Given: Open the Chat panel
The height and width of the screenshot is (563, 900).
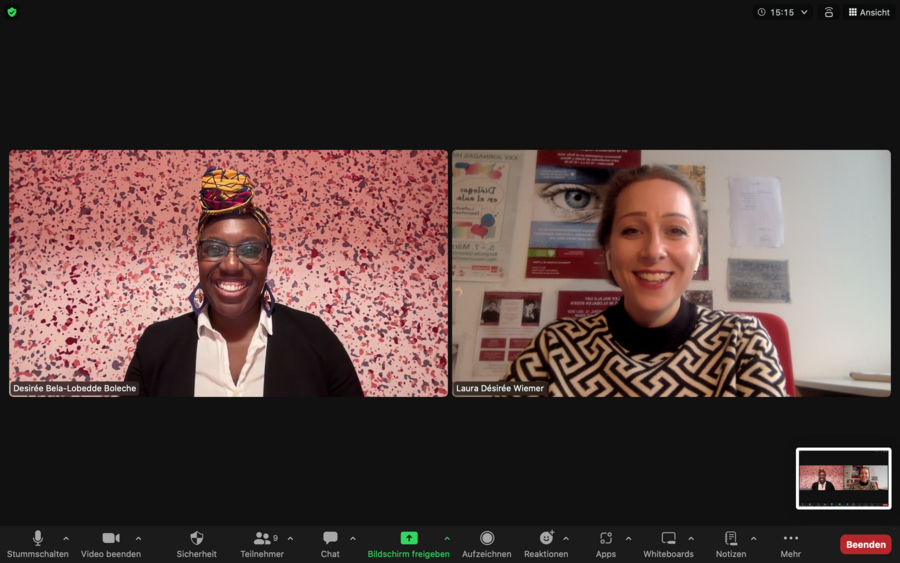Looking at the screenshot, I should coord(330,538).
